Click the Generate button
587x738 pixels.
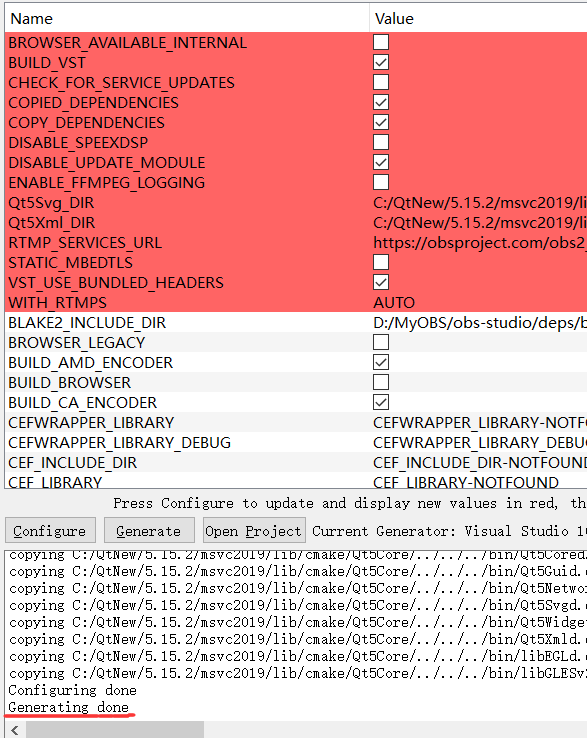point(149,530)
